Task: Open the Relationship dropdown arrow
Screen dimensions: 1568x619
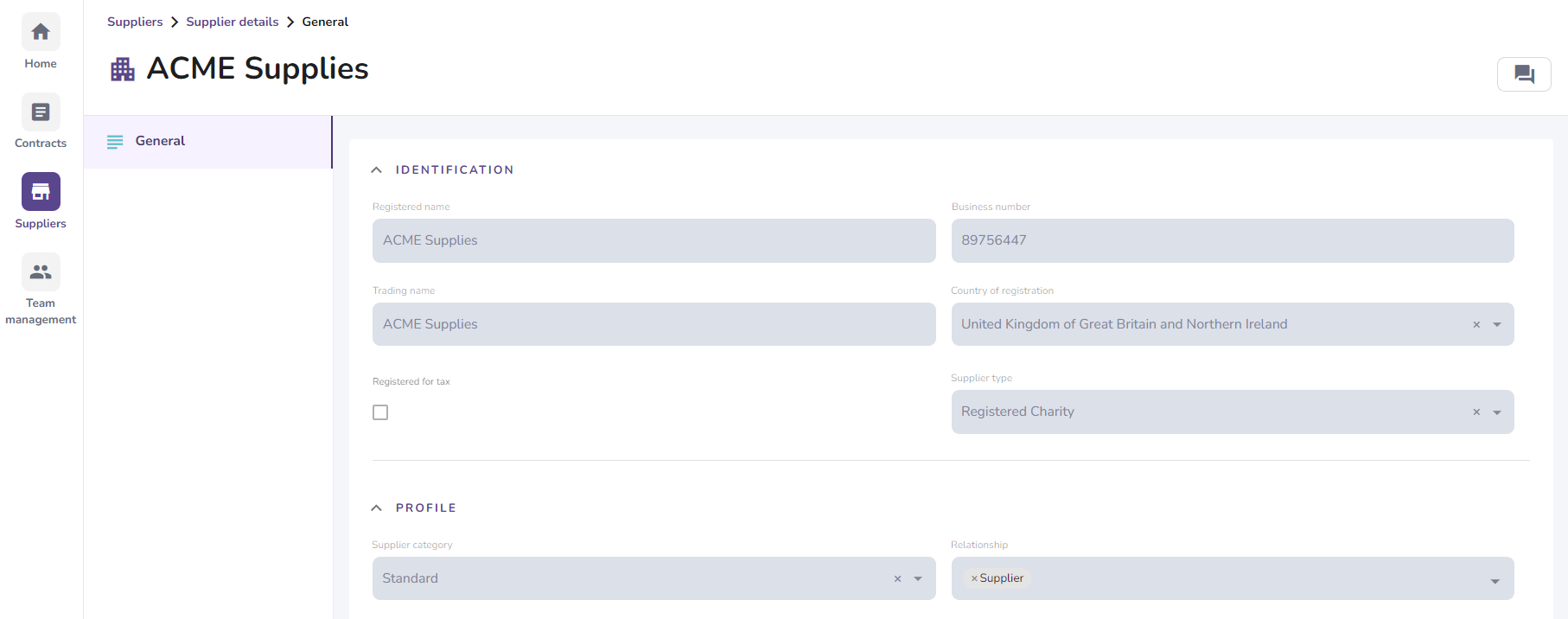Action: coord(1495,581)
